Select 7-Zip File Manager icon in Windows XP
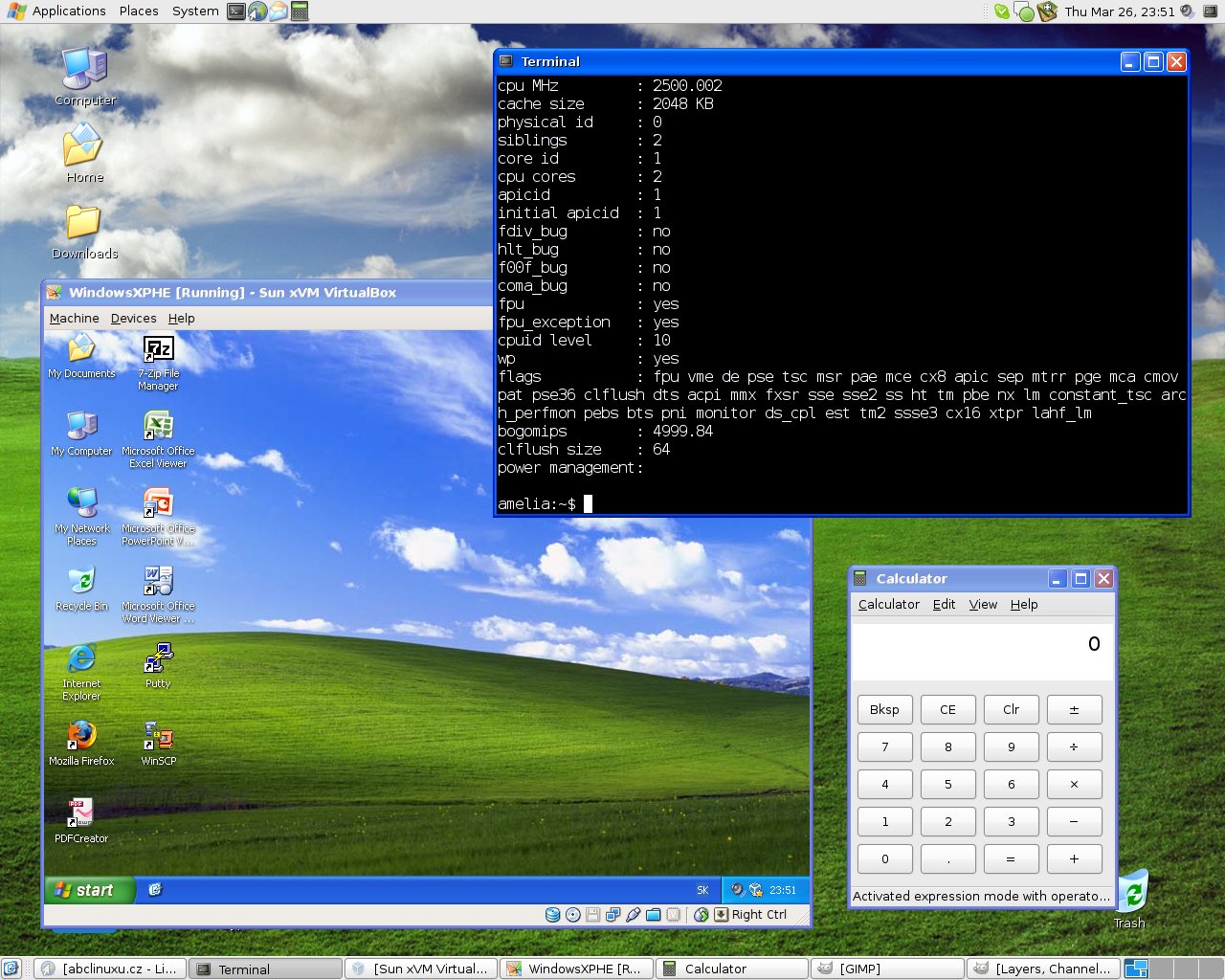 pos(158,363)
